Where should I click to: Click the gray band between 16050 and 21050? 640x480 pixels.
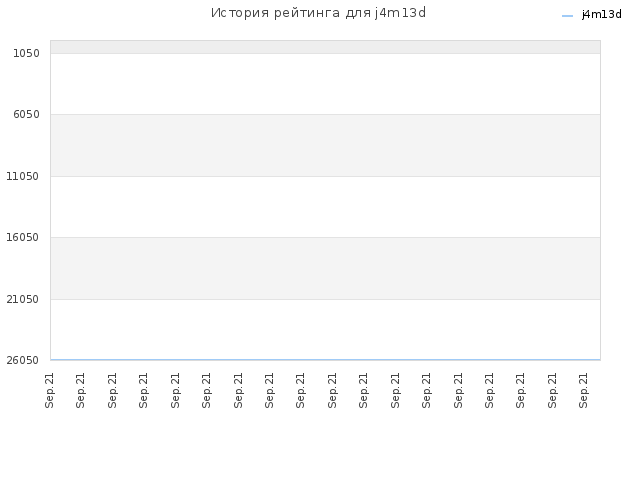coord(325,268)
